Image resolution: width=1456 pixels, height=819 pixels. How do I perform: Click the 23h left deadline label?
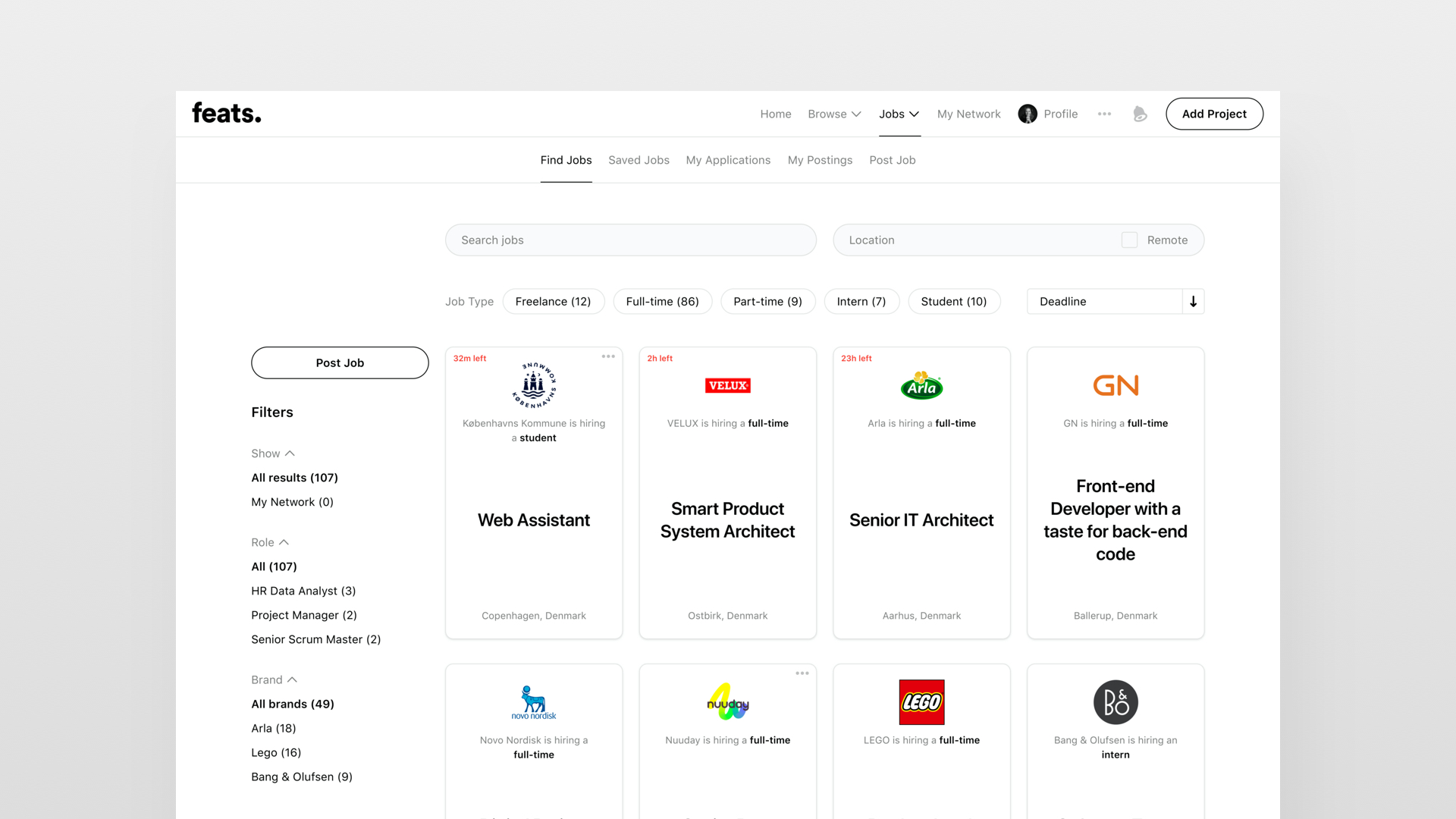(856, 358)
